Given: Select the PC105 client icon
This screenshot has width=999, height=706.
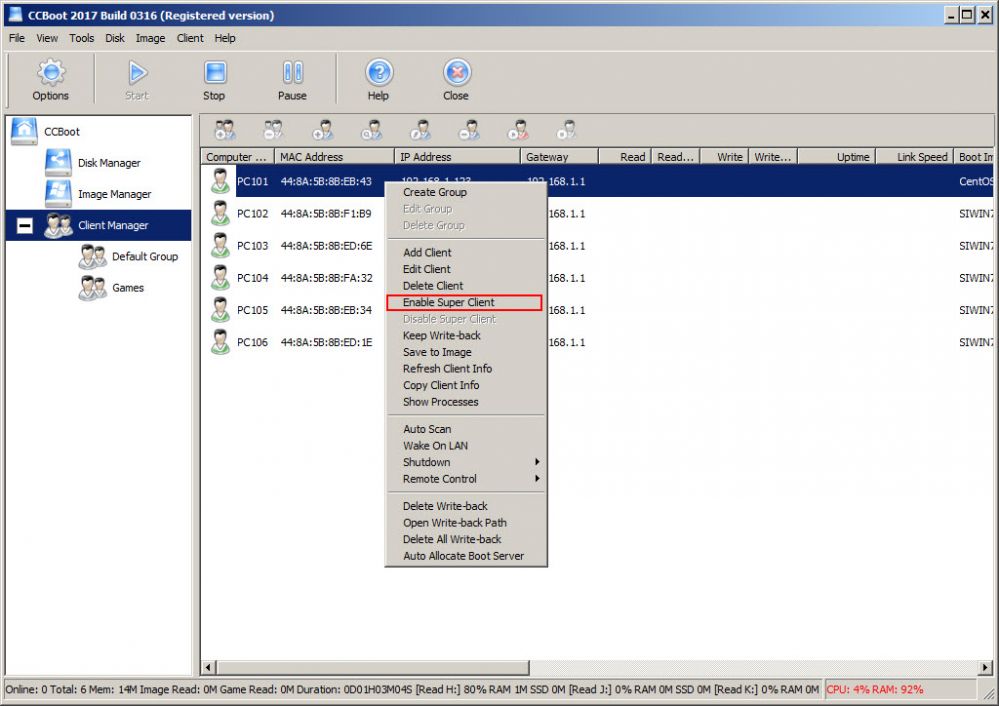Looking at the screenshot, I should [x=220, y=310].
